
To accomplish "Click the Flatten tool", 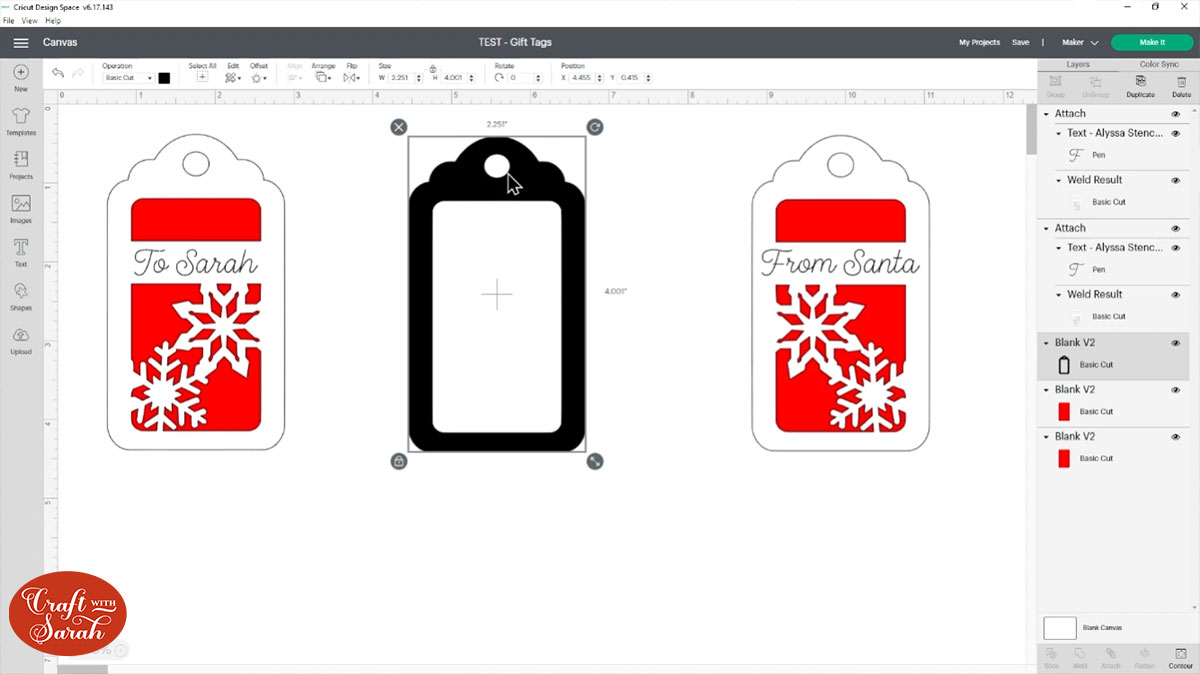I will [1145, 657].
